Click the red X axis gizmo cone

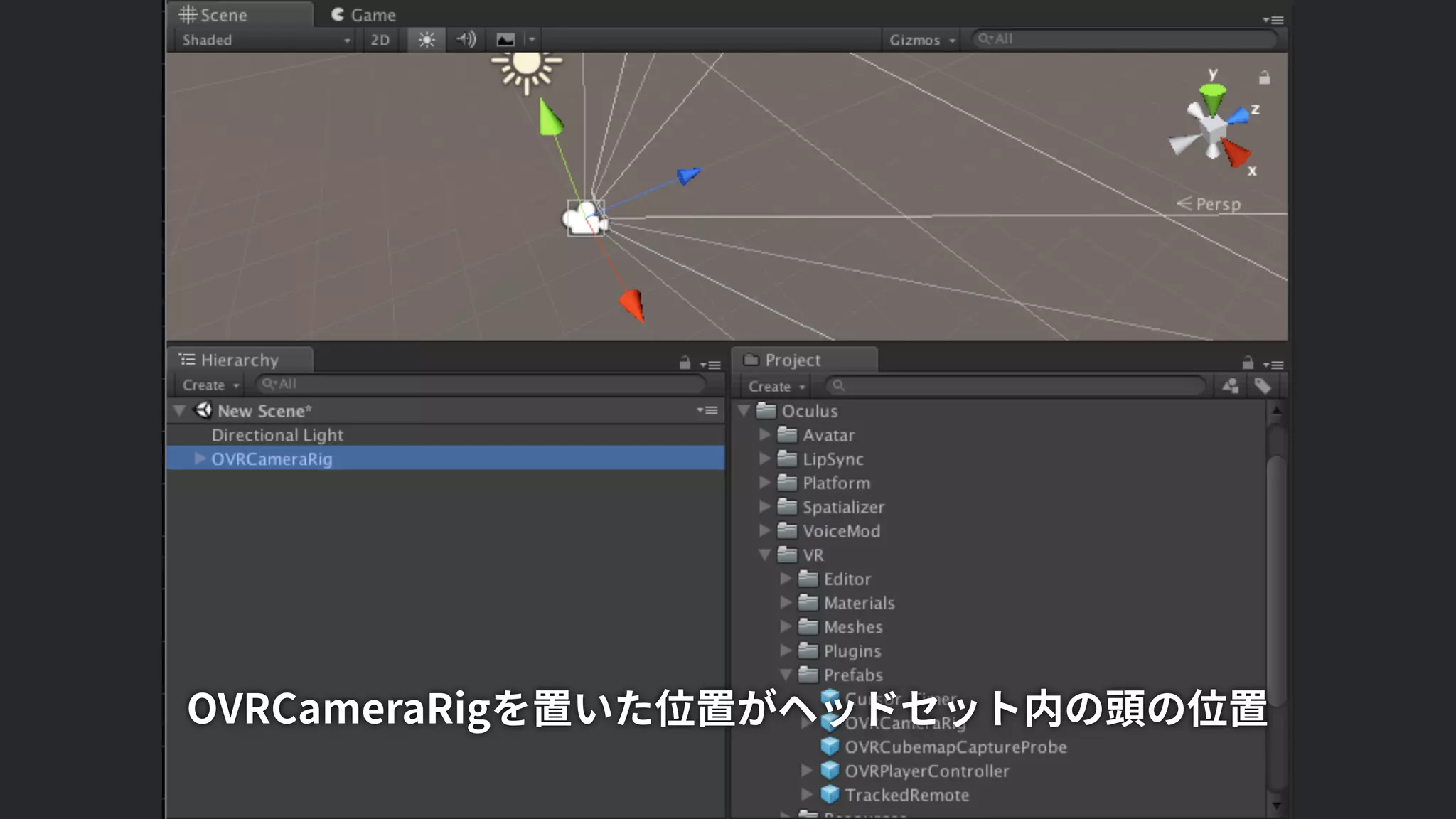(1236, 152)
